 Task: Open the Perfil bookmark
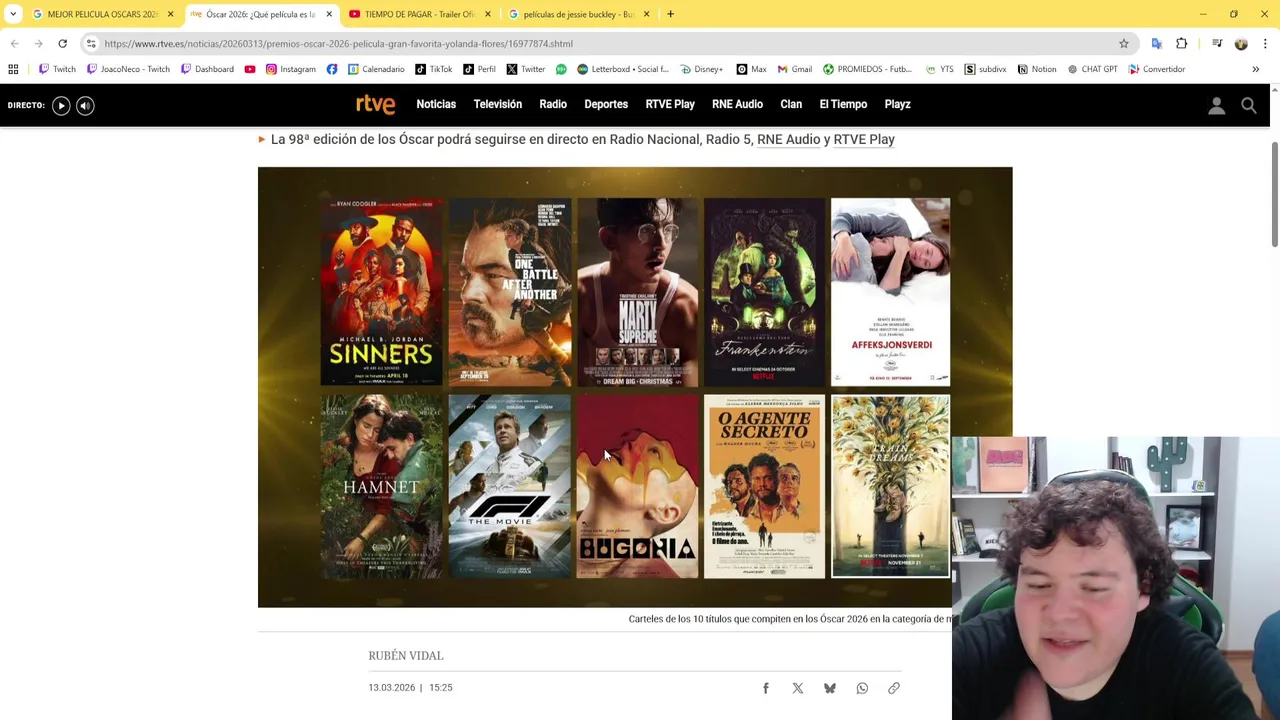(479, 69)
